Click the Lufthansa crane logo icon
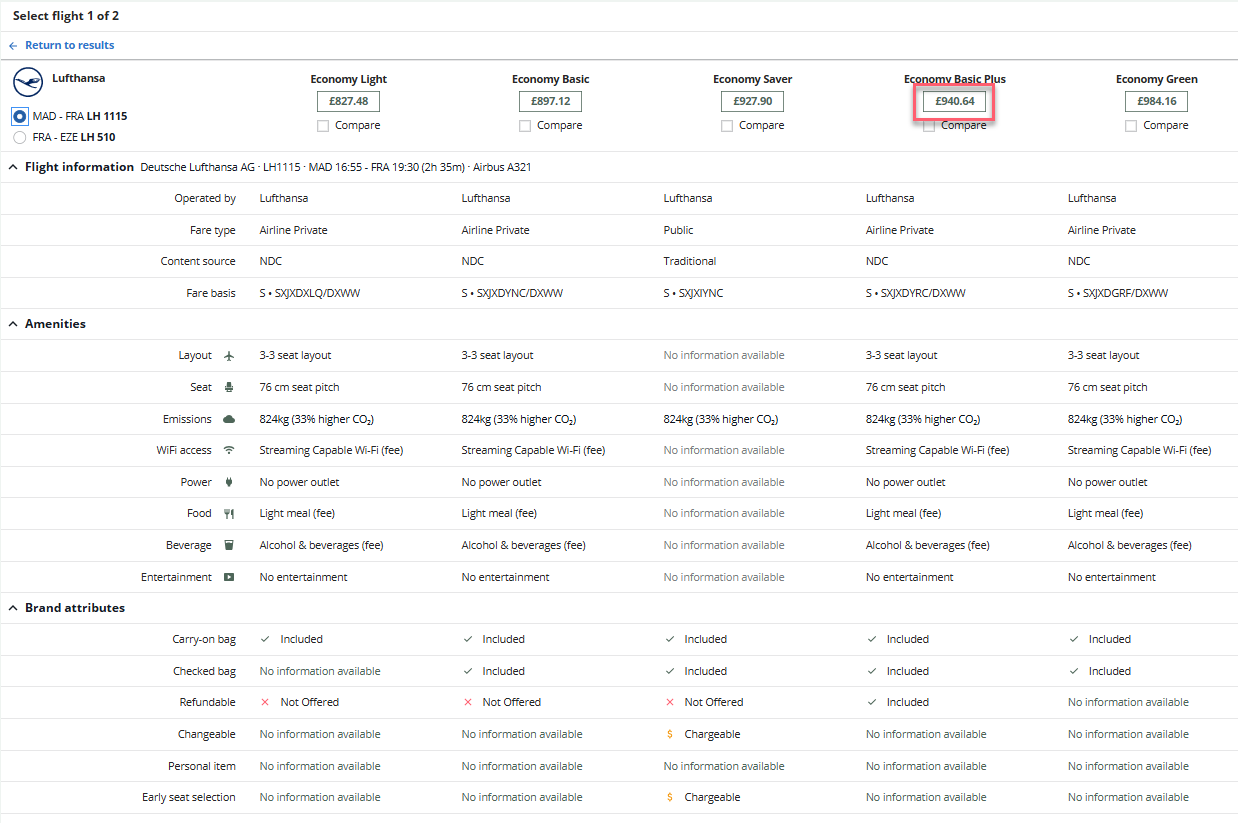1238x823 pixels. pos(28,82)
